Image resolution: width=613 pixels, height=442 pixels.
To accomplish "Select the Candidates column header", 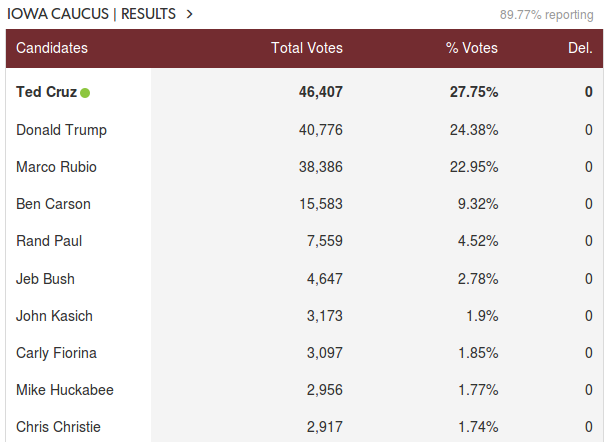I will pyautogui.click(x=52, y=48).
